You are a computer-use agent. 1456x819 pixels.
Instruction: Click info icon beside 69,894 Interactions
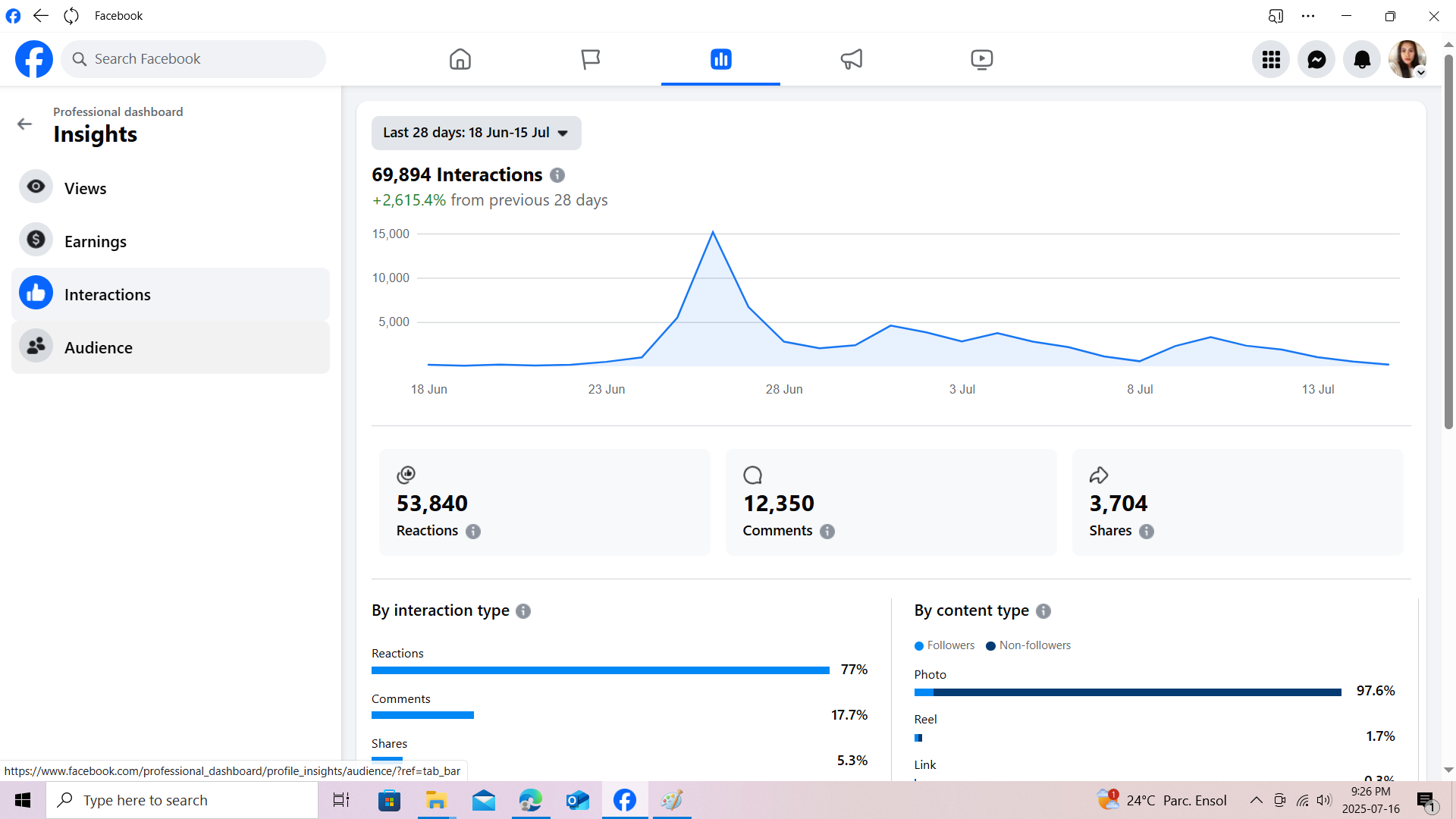pyautogui.click(x=557, y=175)
